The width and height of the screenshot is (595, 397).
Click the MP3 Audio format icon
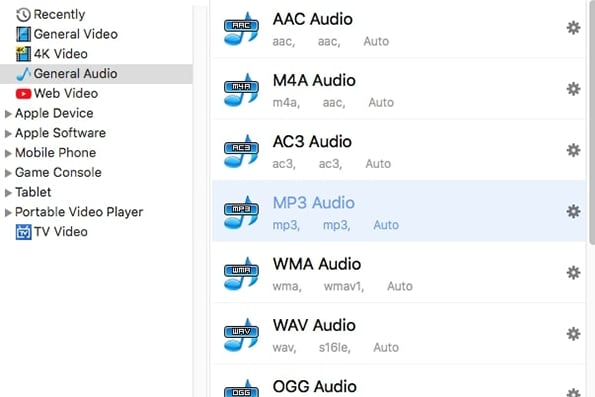pyautogui.click(x=241, y=212)
